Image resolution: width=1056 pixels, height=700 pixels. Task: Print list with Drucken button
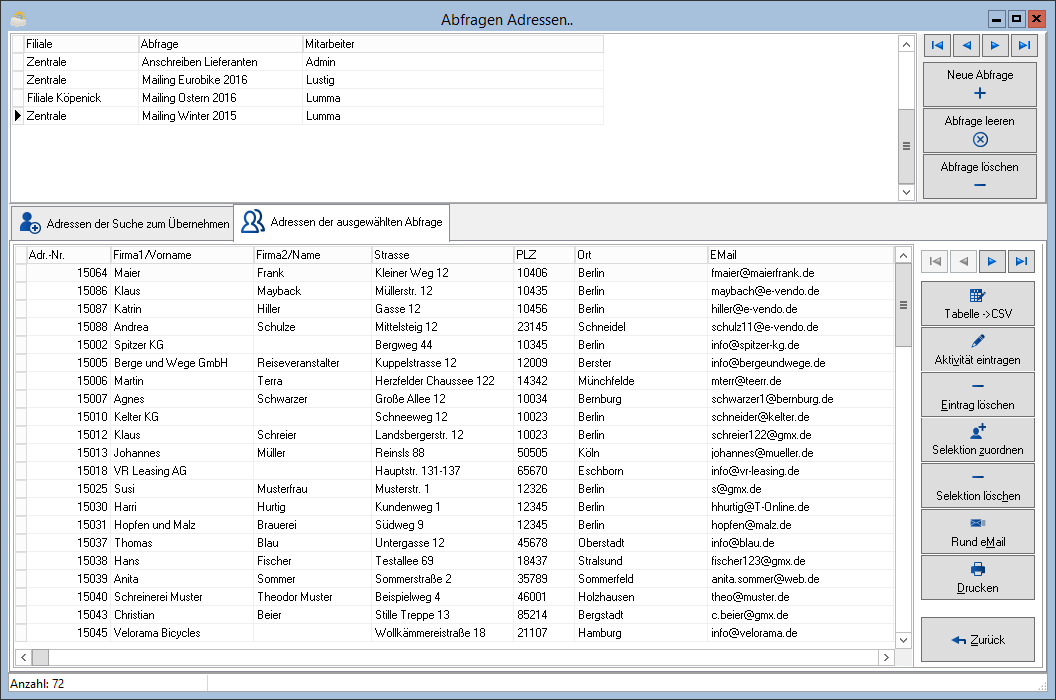tap(978, 577)
